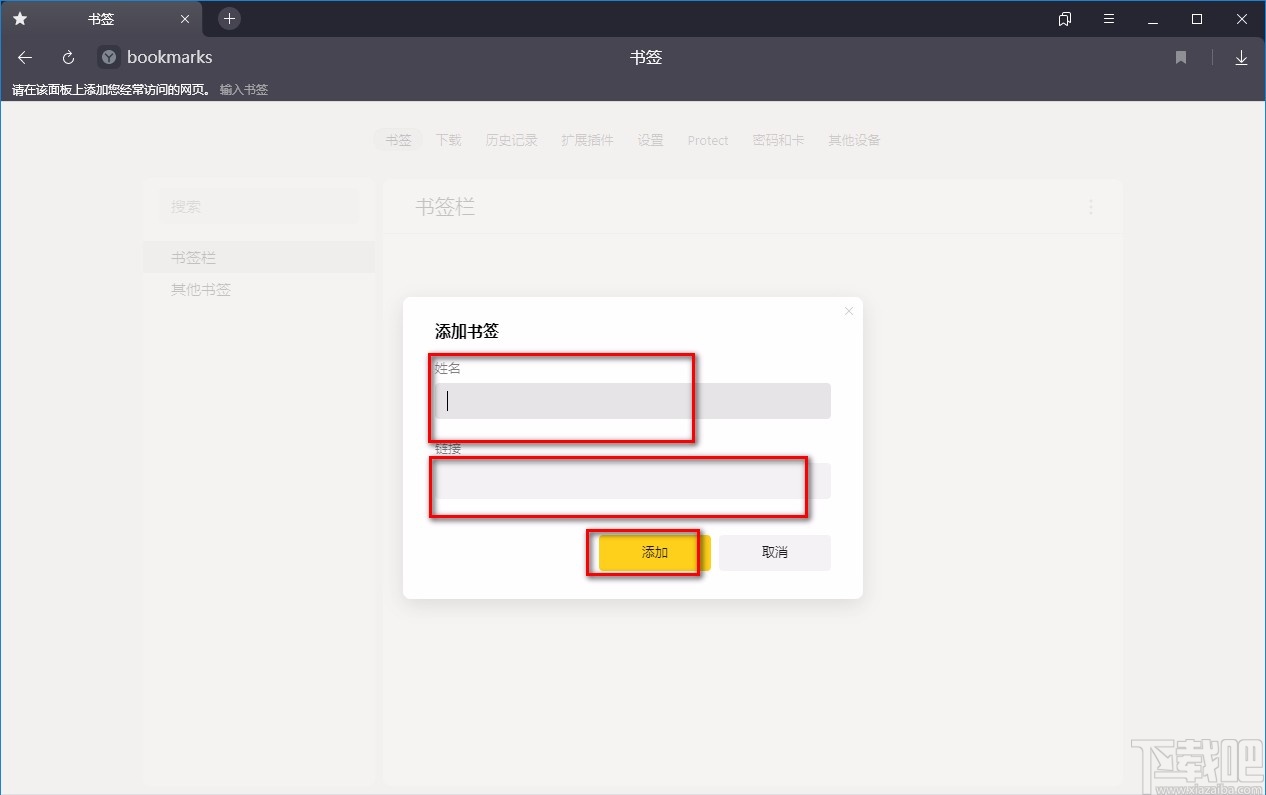Click the 输入书签 link in notification bar
The width and height of the screenshot is (1266, 795).
click(244, 89)
